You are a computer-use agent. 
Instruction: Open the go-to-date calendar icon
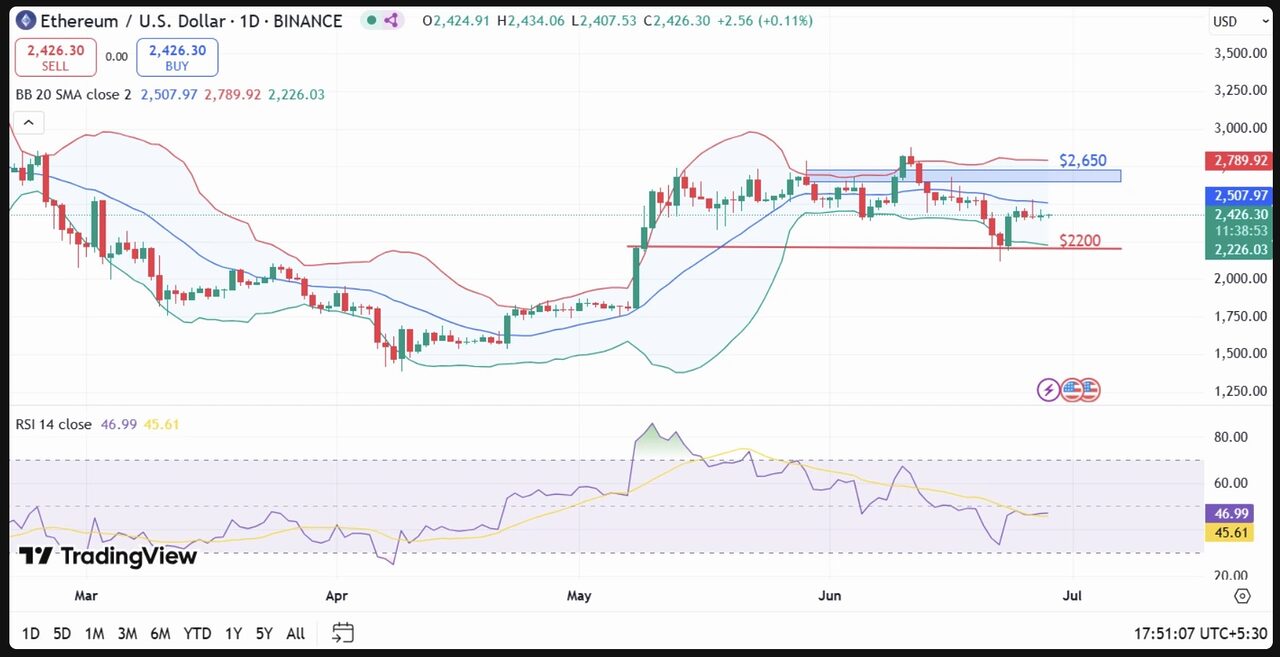[343, 633]
